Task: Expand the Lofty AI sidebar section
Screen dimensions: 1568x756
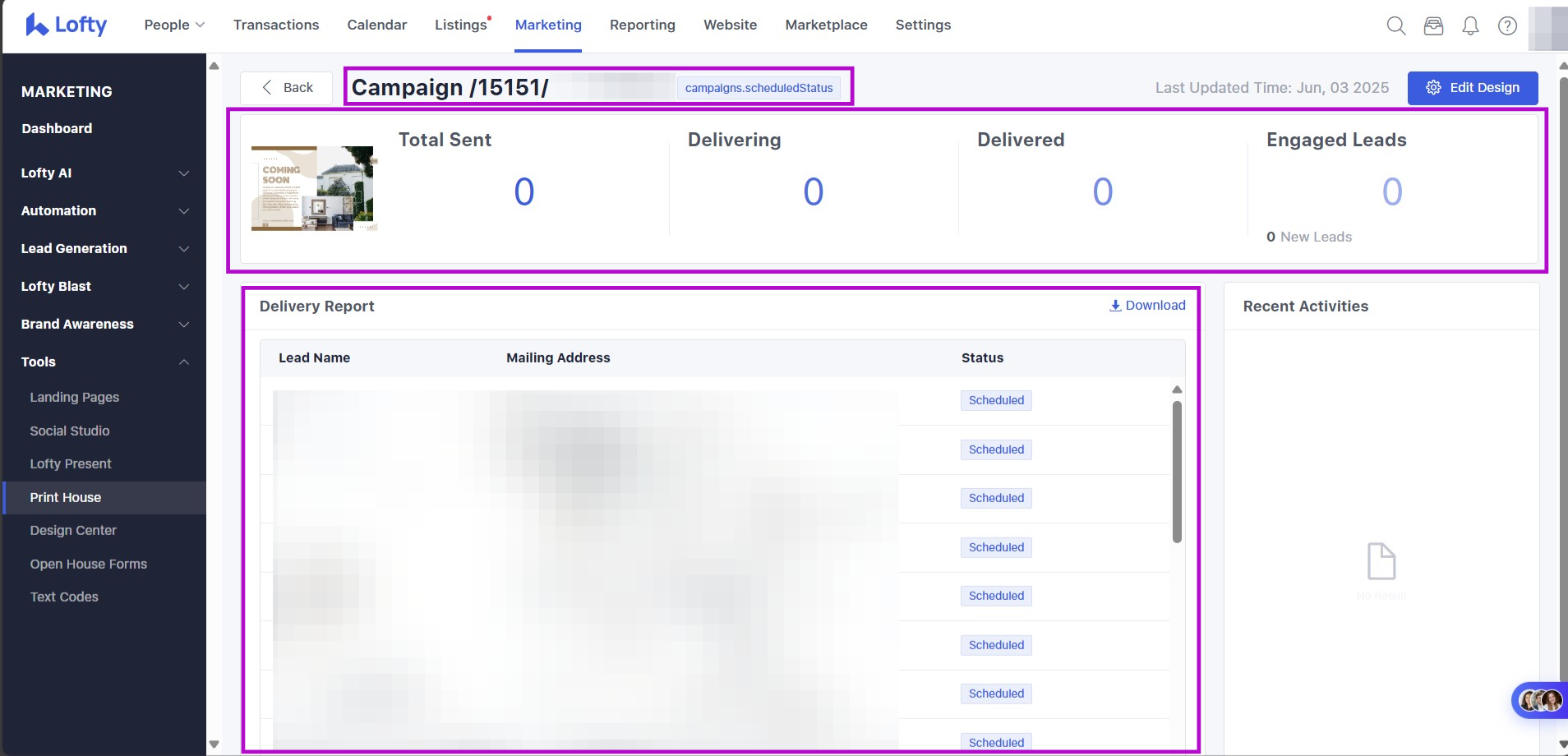Action: click(x=104, y=173)
